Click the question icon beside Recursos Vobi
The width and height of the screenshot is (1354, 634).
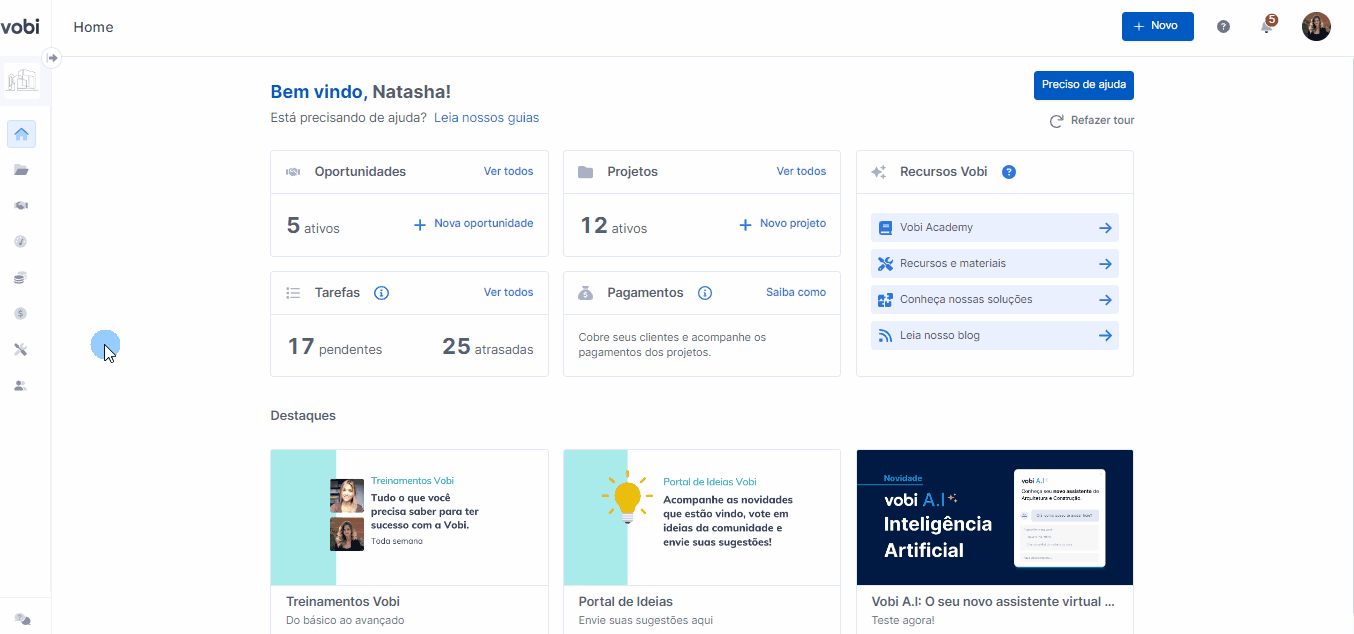click(x=1009, y=172)
